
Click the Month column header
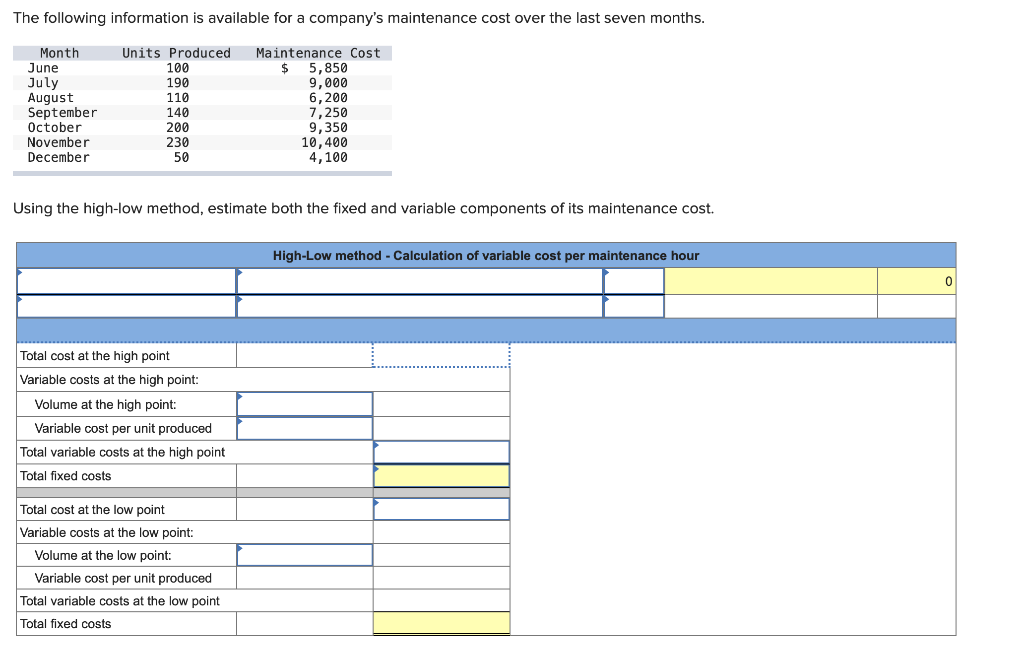(x=59, y=53)
